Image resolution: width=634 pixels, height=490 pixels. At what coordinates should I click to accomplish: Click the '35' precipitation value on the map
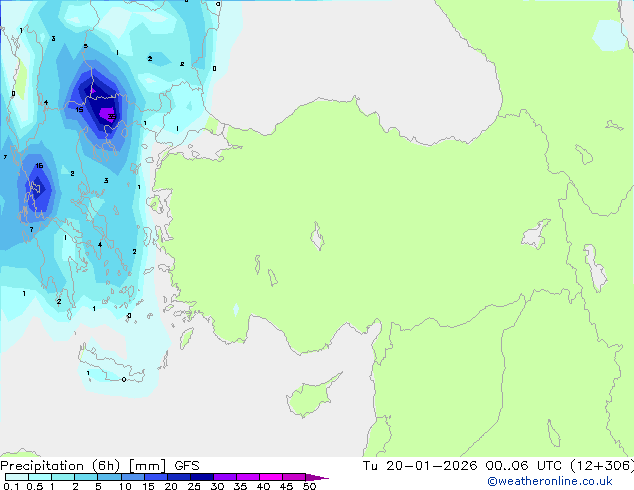(112, 116)
